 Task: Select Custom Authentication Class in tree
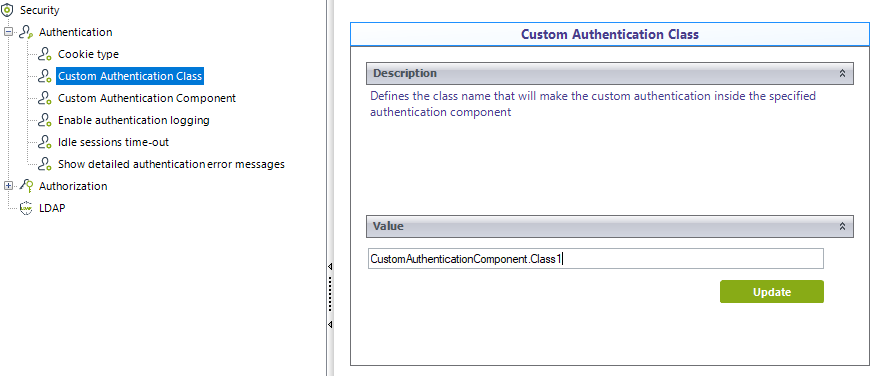pos(130,76)
